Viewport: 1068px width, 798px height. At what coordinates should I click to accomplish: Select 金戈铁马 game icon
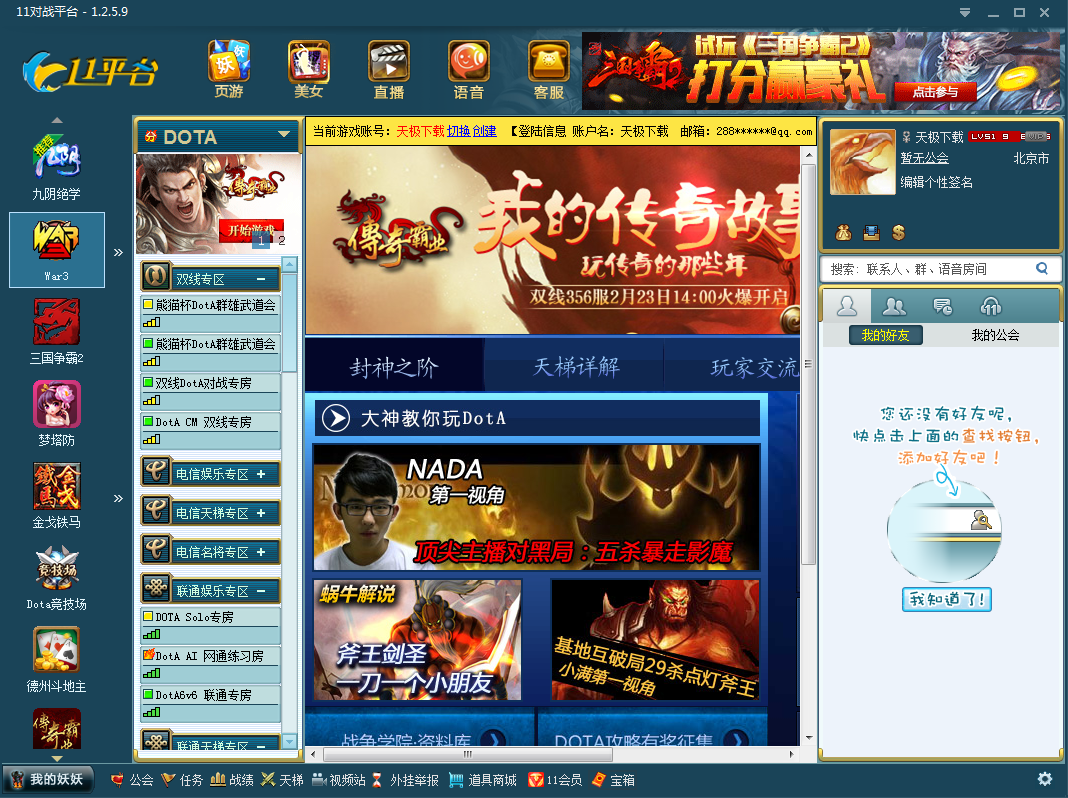[x=57, y=496]
